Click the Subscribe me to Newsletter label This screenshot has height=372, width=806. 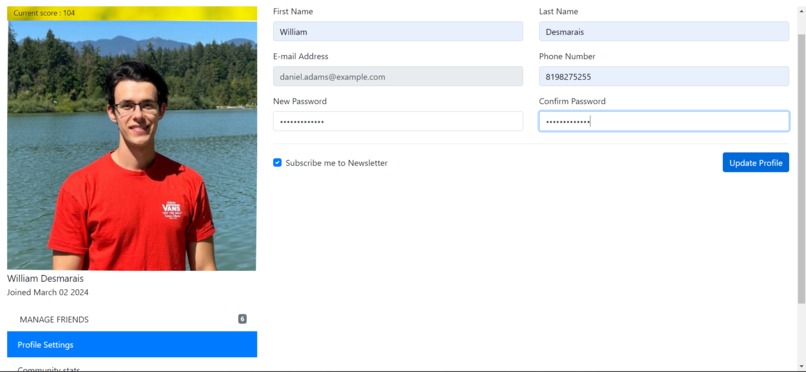(x=337, y=163)
